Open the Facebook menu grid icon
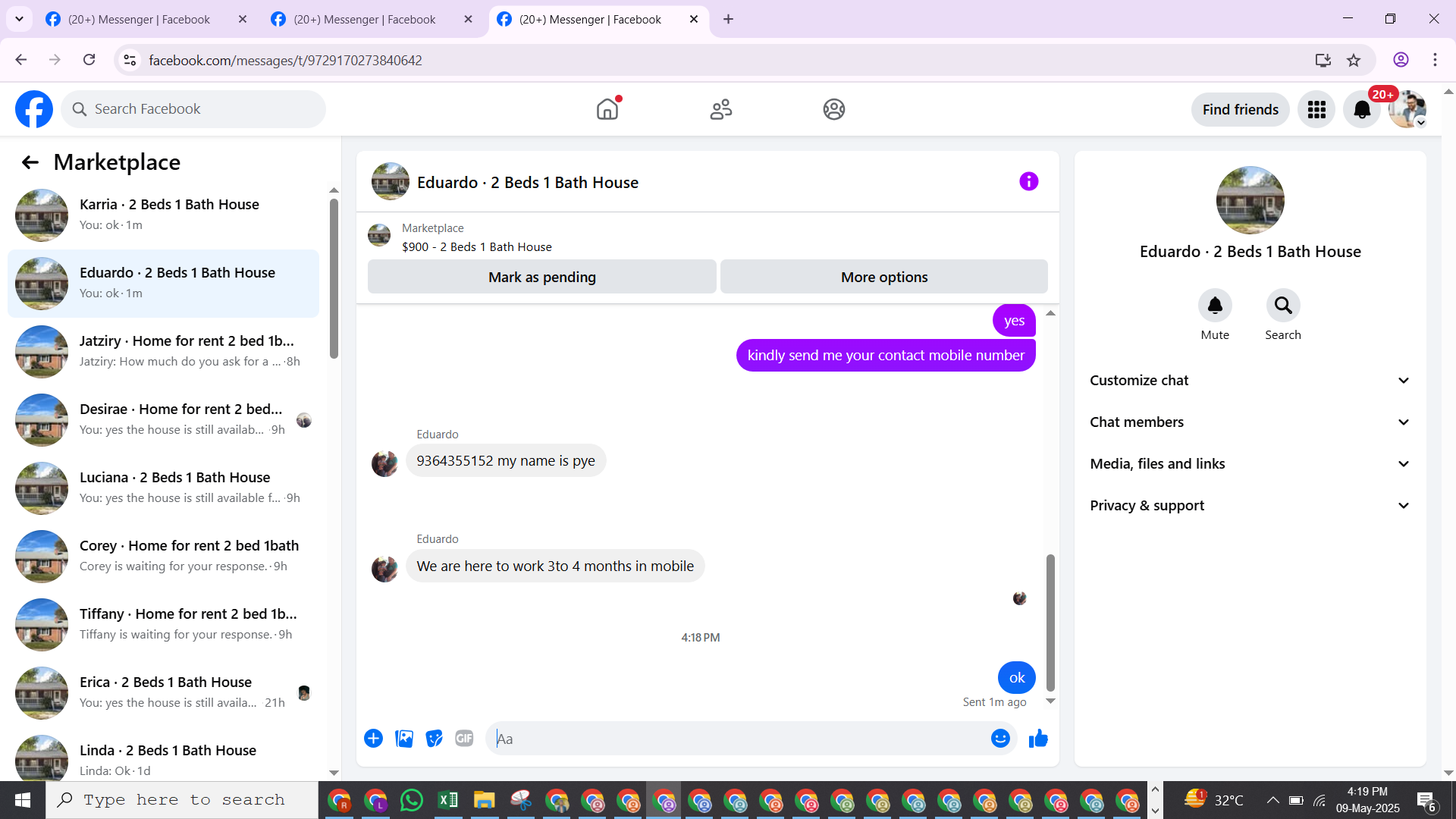The height and width of the screenshot is (819, 1456). pos(1316,110)
